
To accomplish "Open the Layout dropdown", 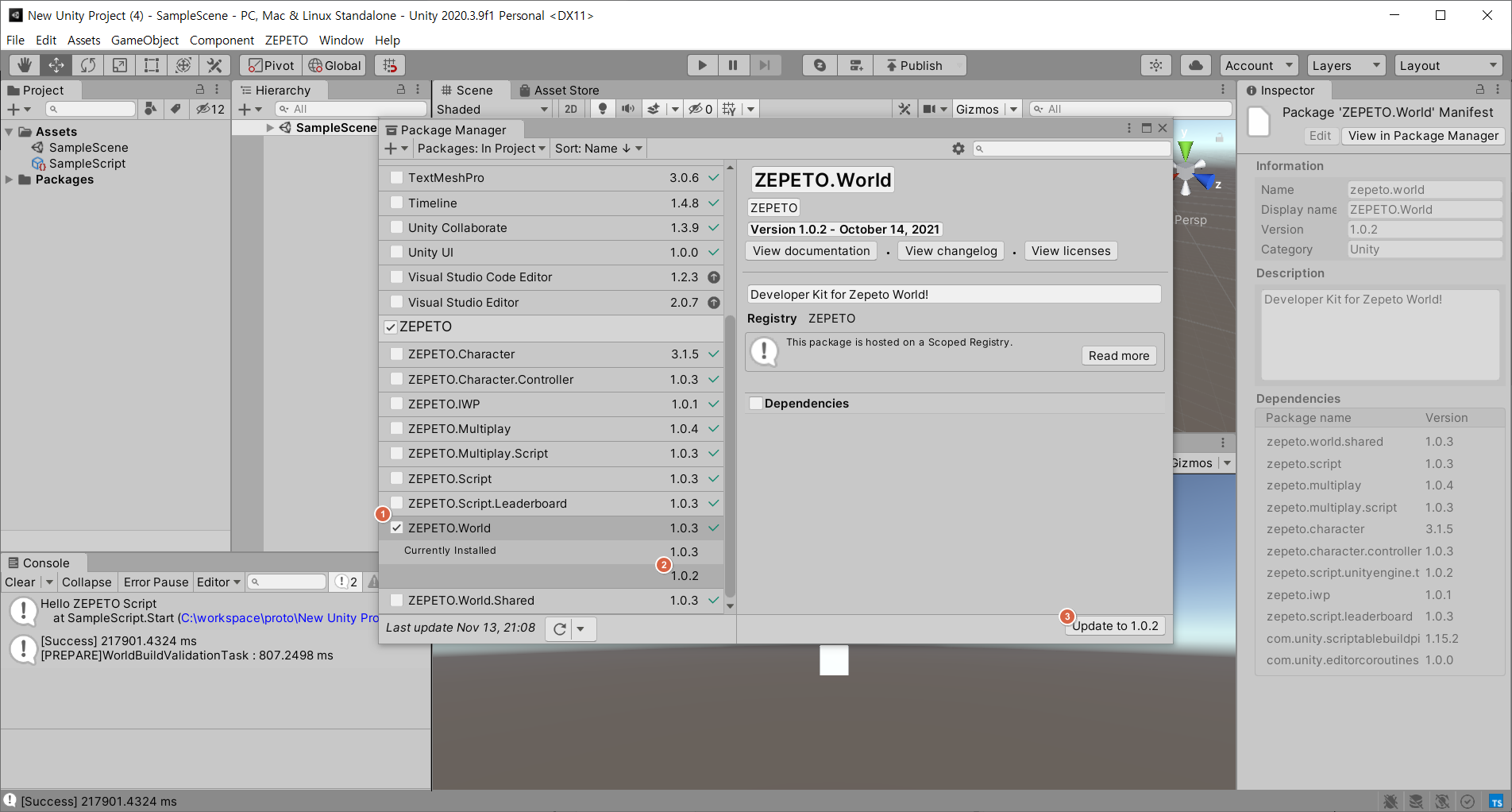I will [1448, 65].
